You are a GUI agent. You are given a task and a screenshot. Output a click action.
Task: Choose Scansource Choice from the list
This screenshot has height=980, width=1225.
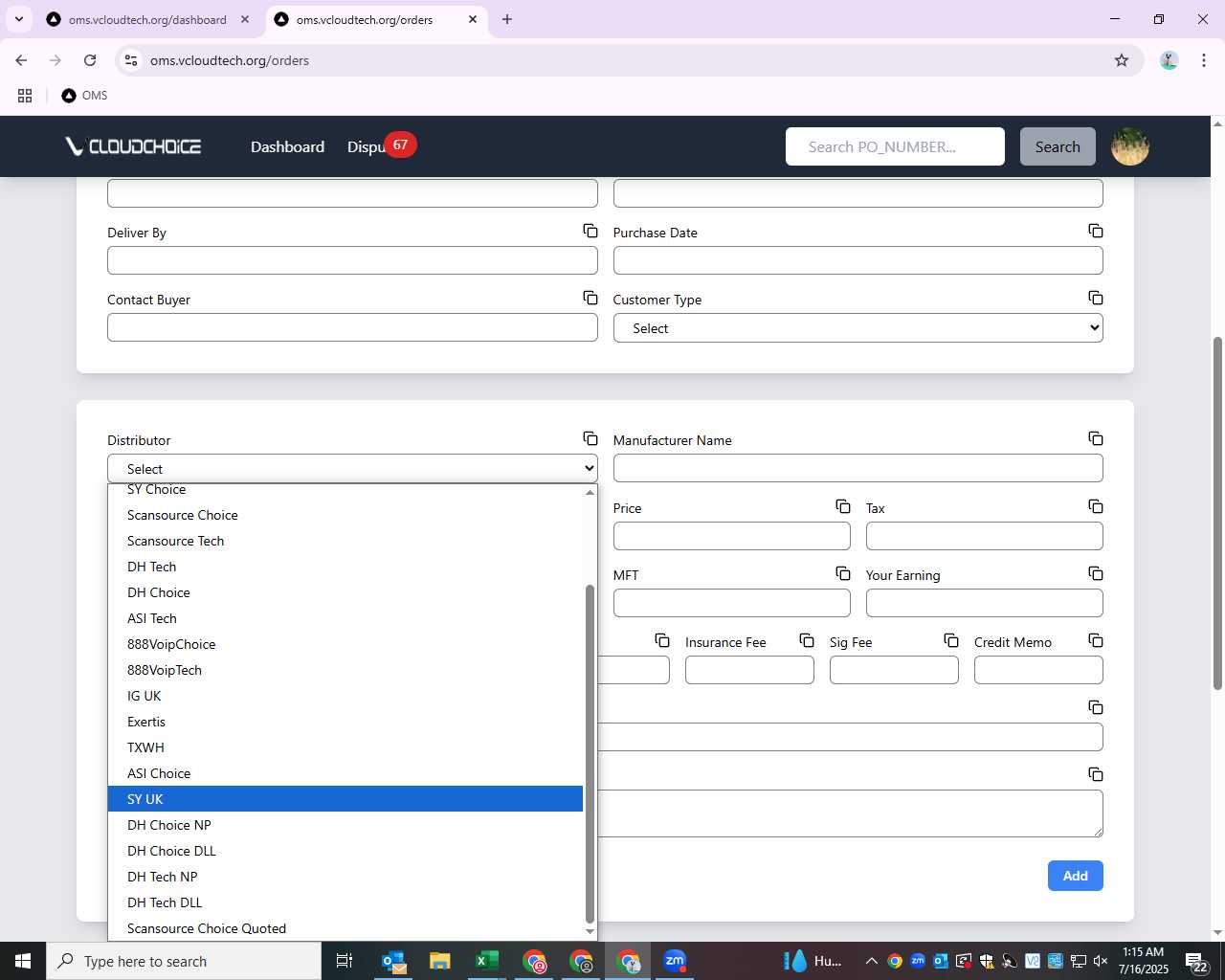pyautogui.click(x=345, y=515)
